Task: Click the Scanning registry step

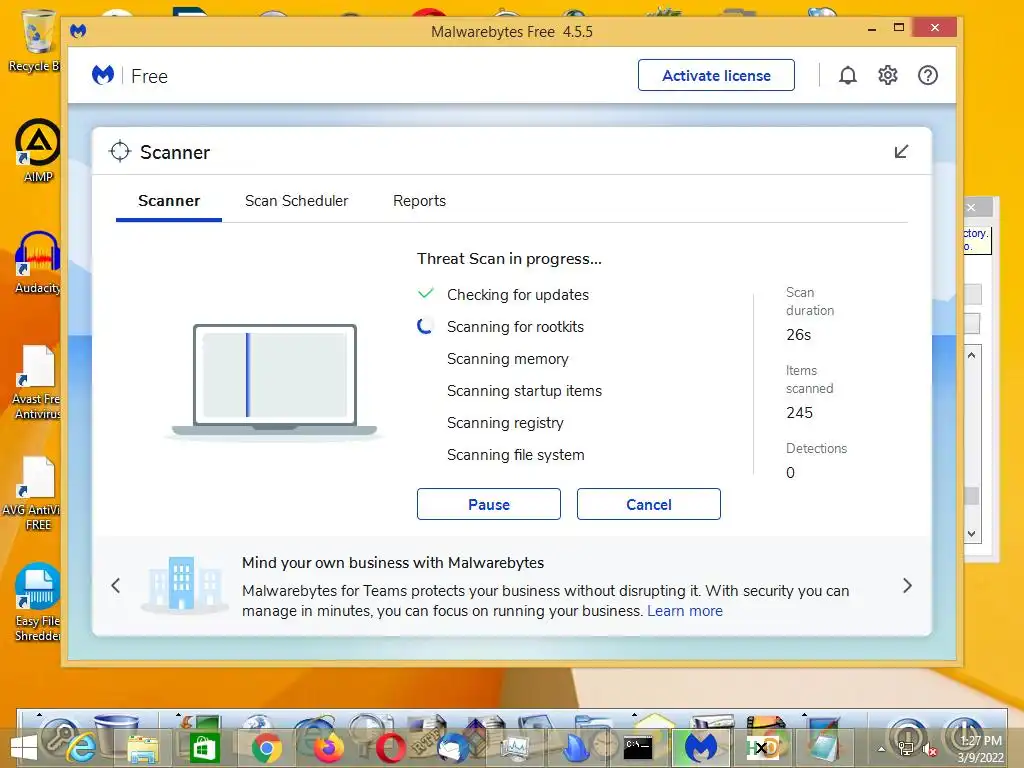Action: click(x=505, y=423)
